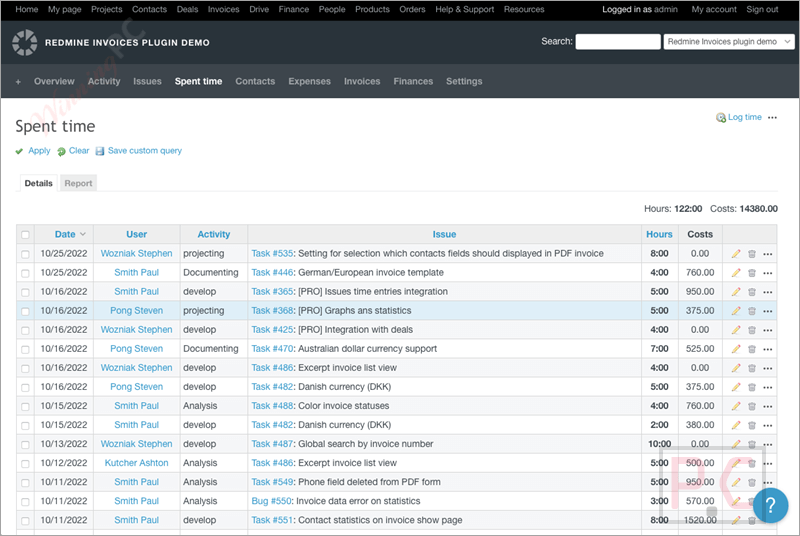Open Pong Steven user on Task #470 row

click(x=136, y=349)
